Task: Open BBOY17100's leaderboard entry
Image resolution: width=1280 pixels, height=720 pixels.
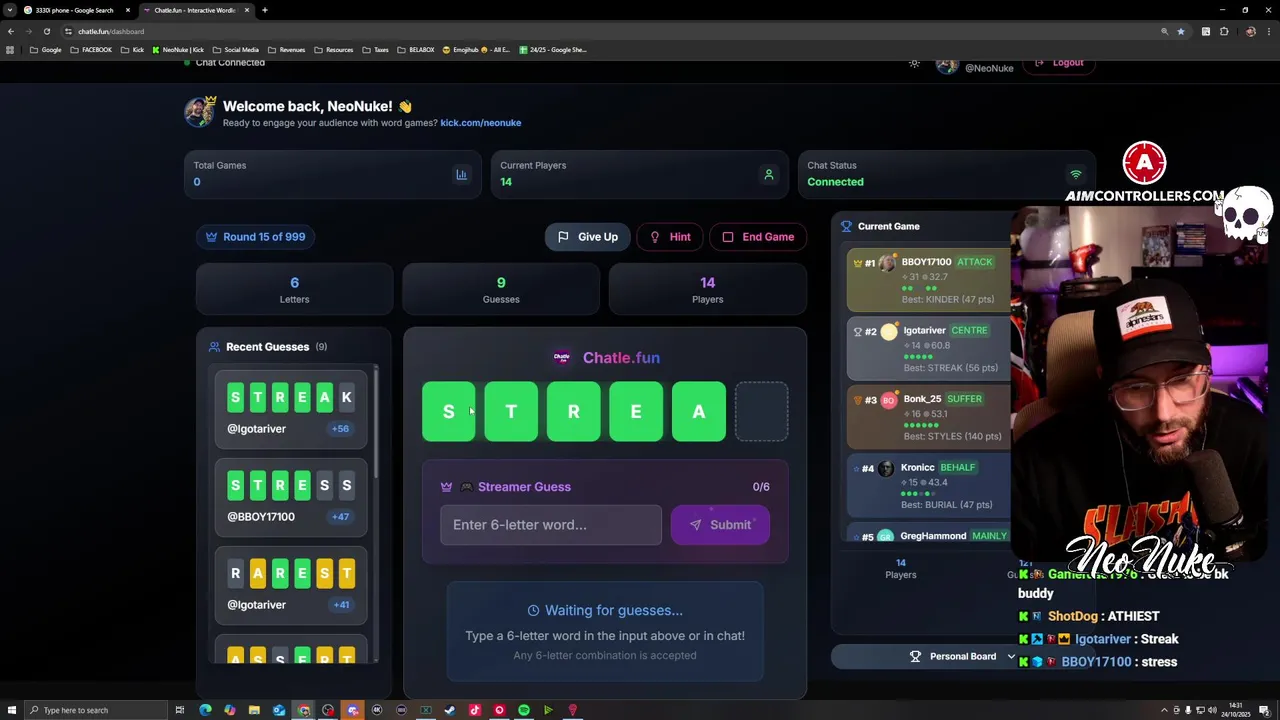Action: coord(929,280)
